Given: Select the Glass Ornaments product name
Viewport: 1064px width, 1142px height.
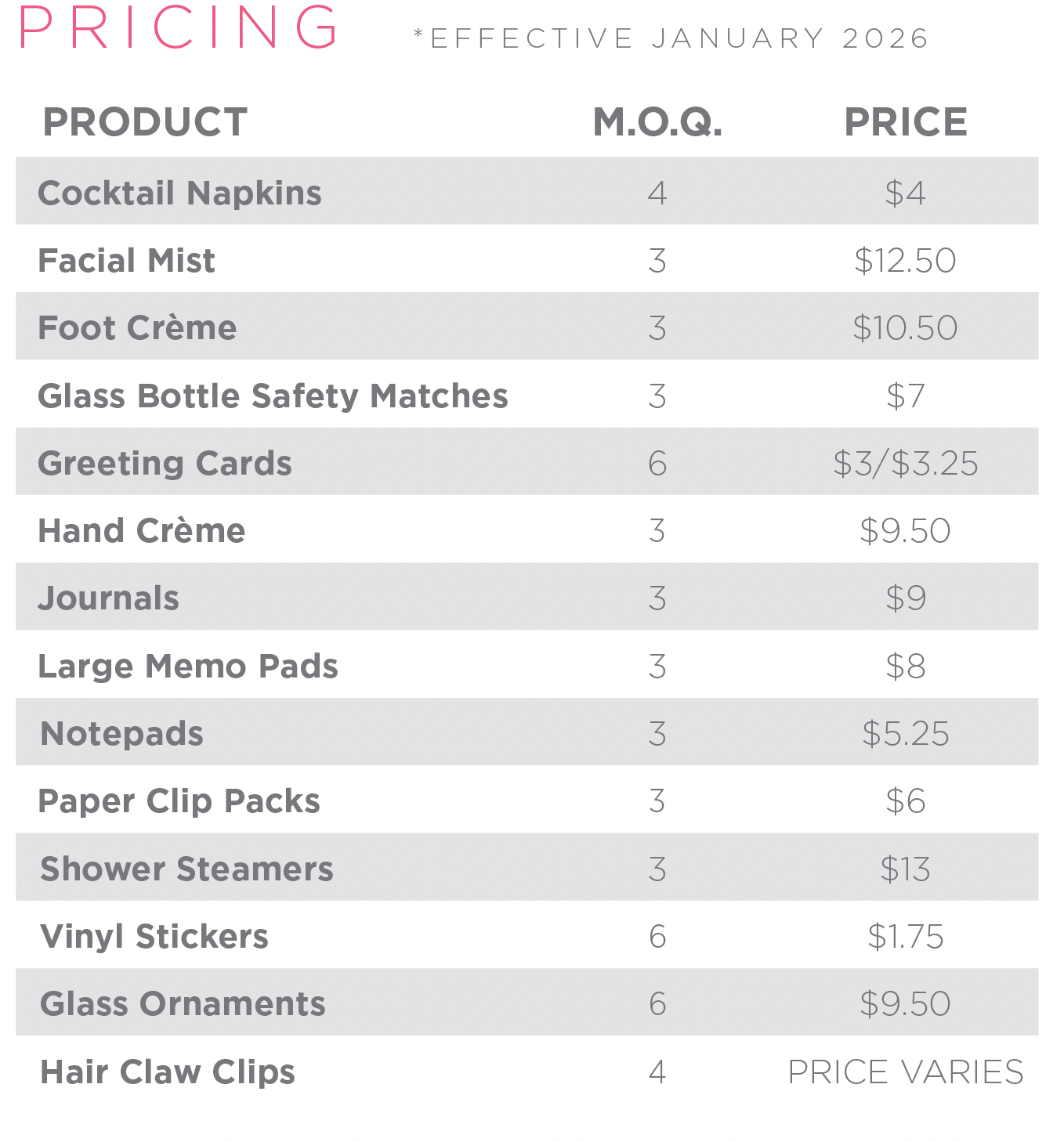Looking at the screenshot, I should 183,1004.
